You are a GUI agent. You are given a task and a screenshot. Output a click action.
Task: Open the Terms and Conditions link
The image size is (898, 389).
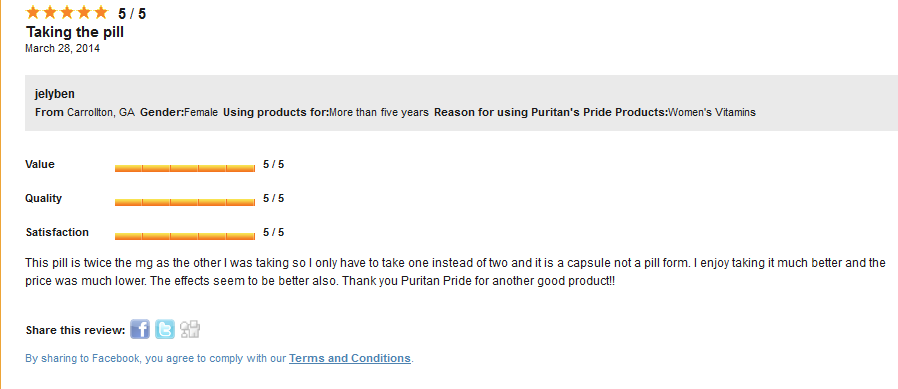point(350,359)
